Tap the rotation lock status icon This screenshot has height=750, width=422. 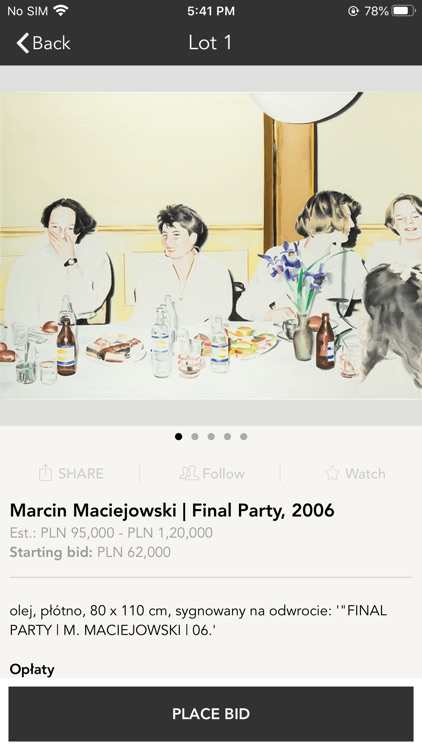(353, 11)
